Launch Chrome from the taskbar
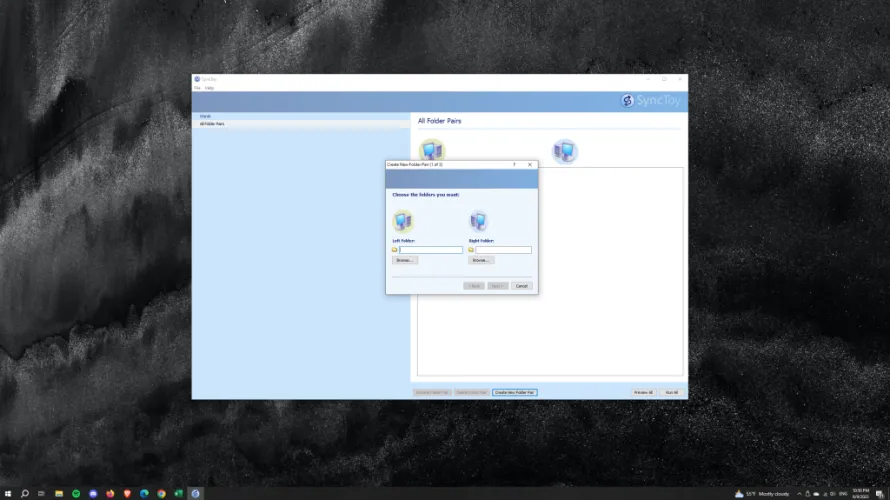The image size is (890, 500). coord(161,493)
